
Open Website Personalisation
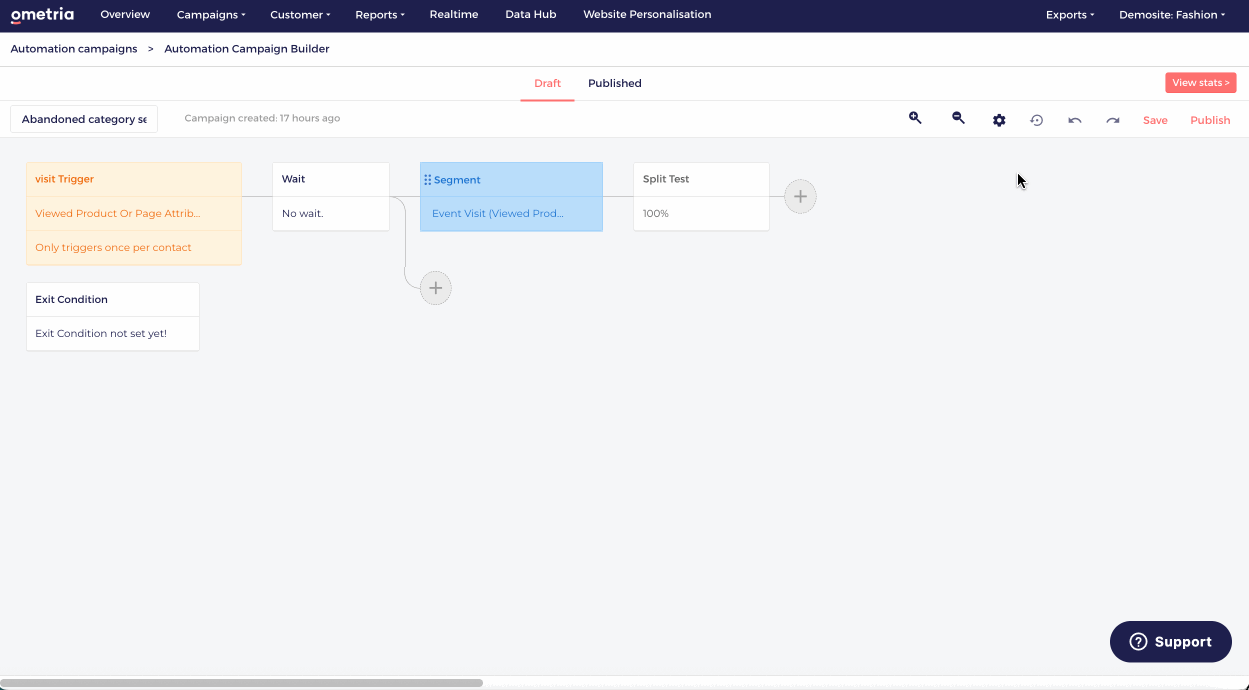647,15
